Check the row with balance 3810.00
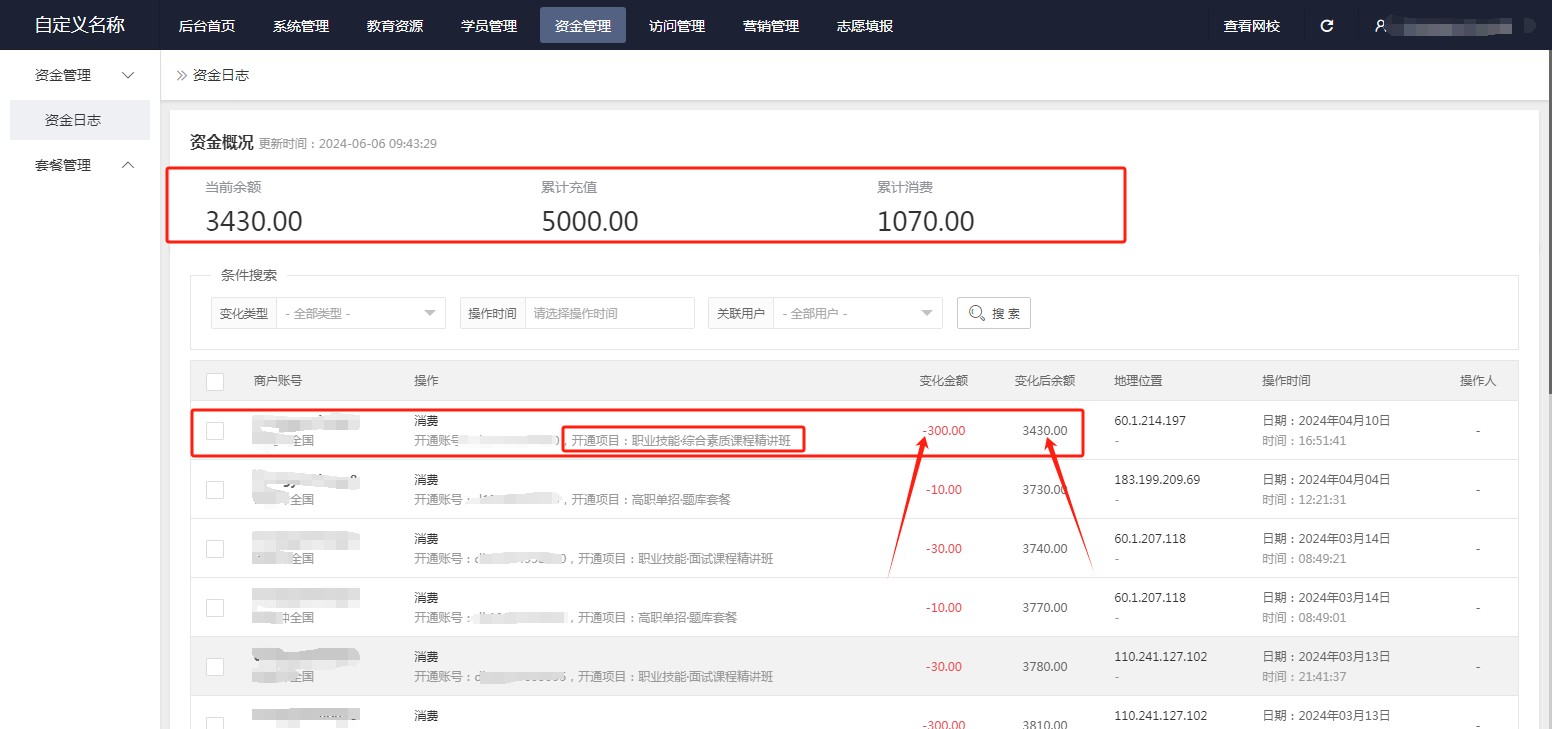 click(x=215, y=723)
